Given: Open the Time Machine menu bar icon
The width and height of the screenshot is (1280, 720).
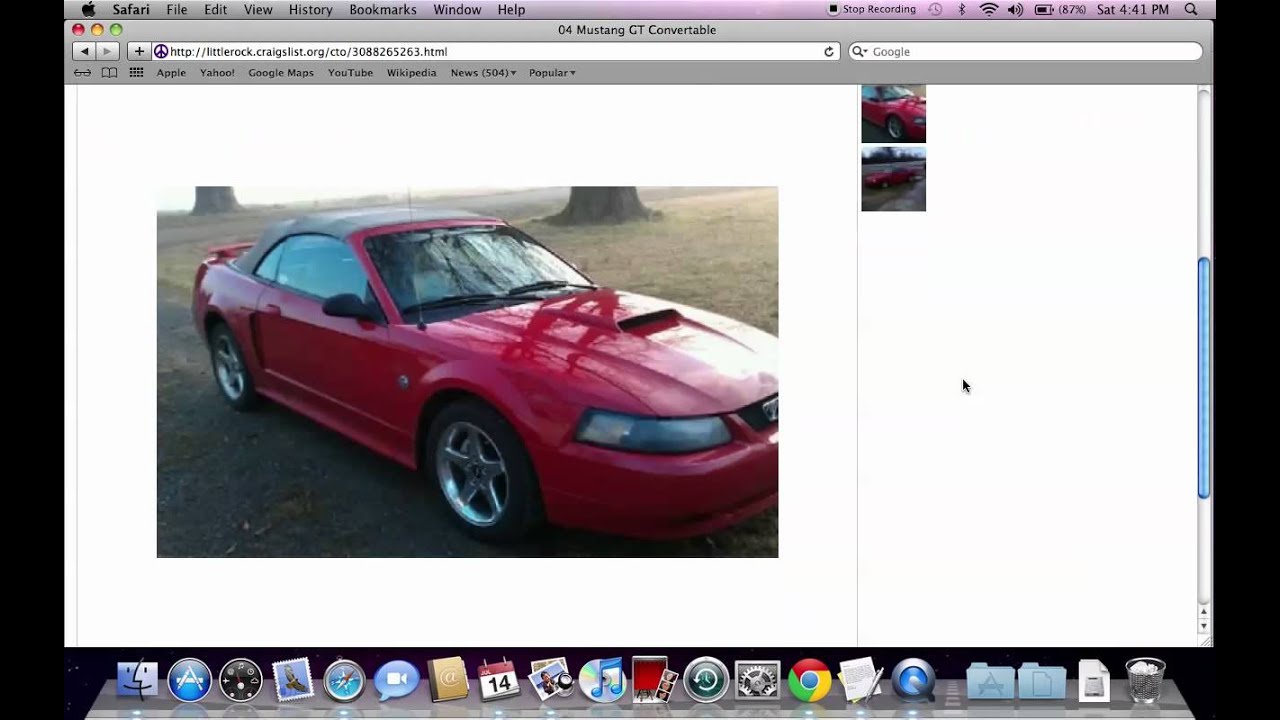Looking at the screenshot, I should tap(935, 9).
